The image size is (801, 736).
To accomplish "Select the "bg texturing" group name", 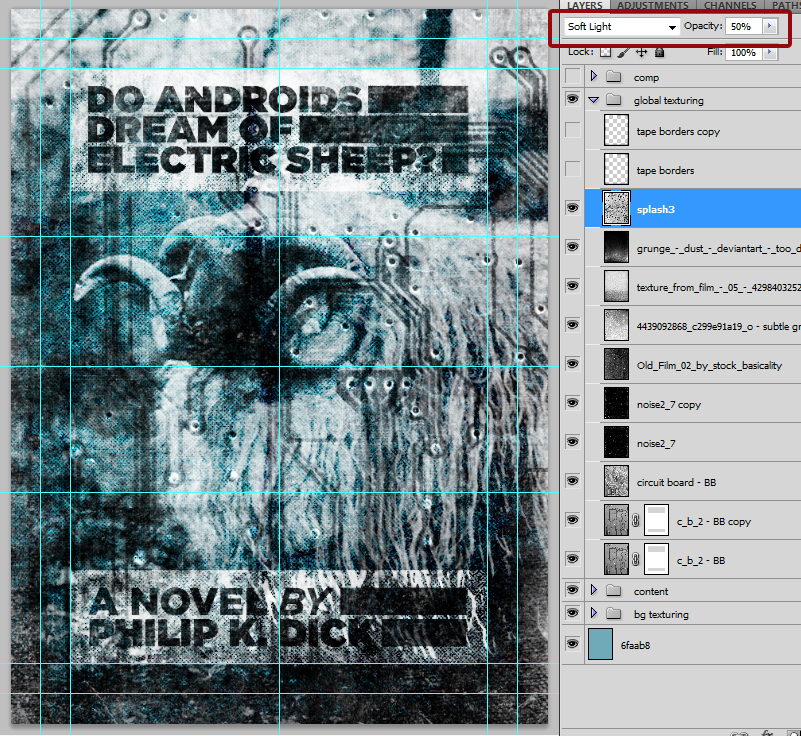I will pyautogui.click(x=661, y=614).
